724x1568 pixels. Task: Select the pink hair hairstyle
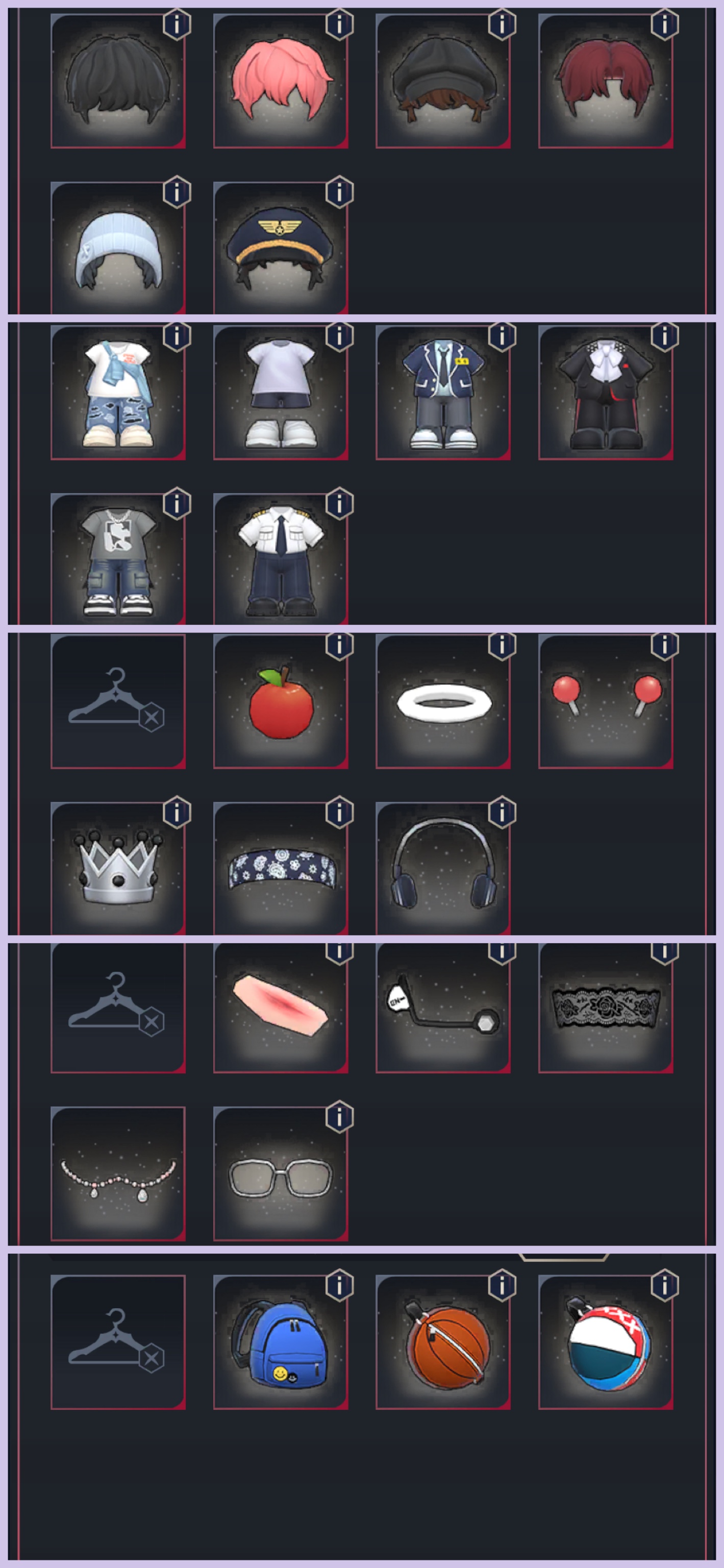point(281,81)
